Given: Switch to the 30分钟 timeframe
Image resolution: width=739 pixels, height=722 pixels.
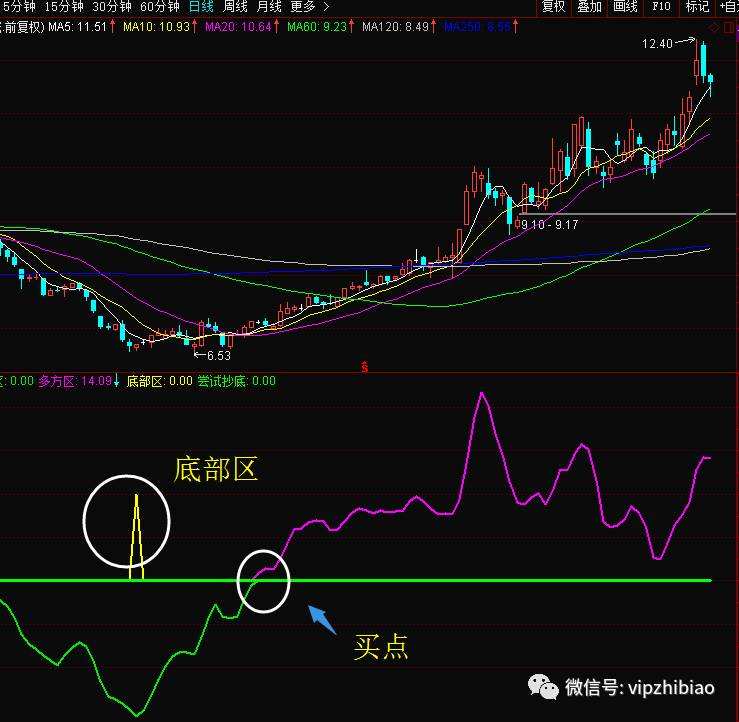Looking at the screenshot, I should point(112,7).
